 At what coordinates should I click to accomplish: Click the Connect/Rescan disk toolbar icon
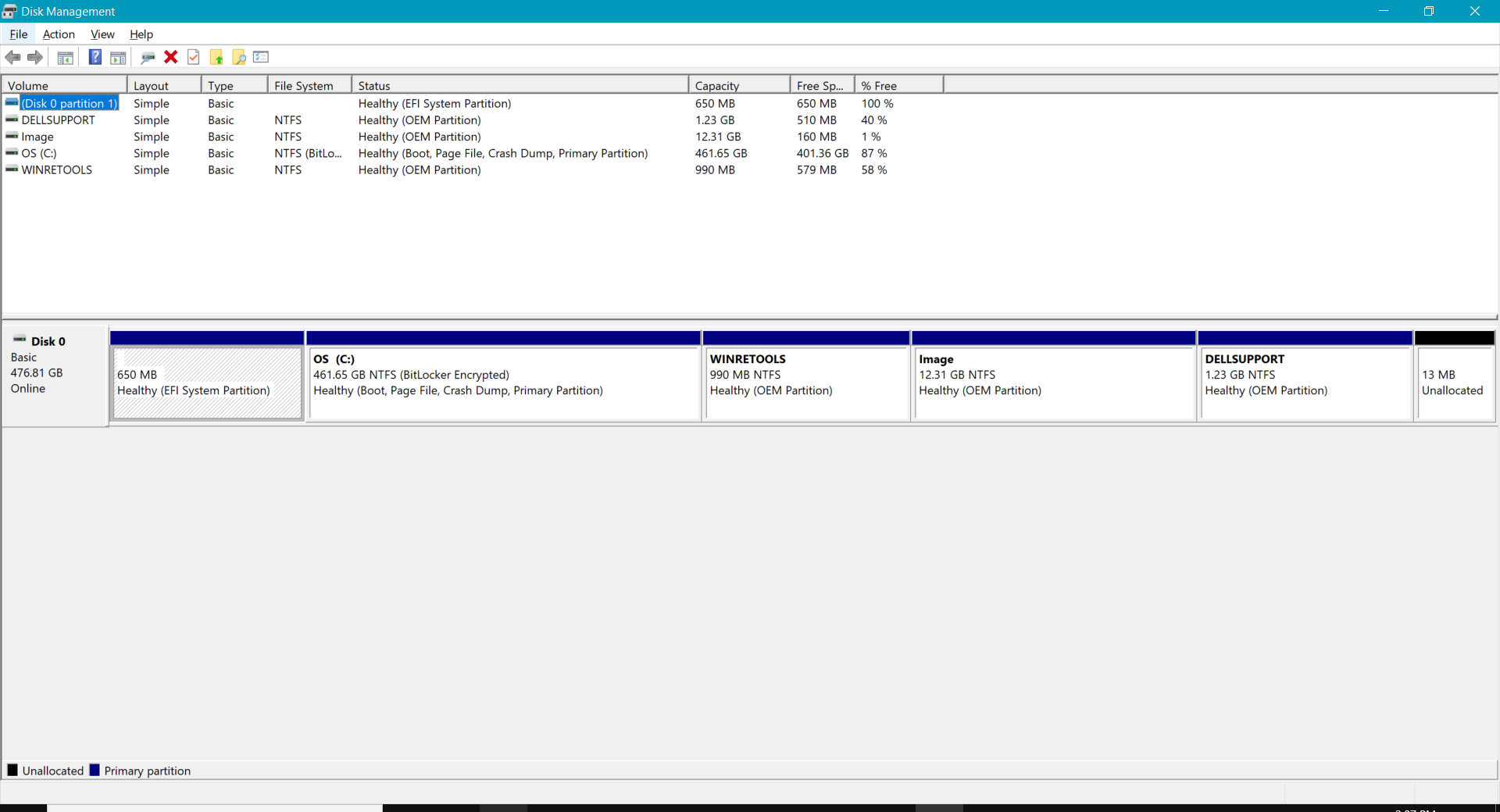tap(148, 57)
